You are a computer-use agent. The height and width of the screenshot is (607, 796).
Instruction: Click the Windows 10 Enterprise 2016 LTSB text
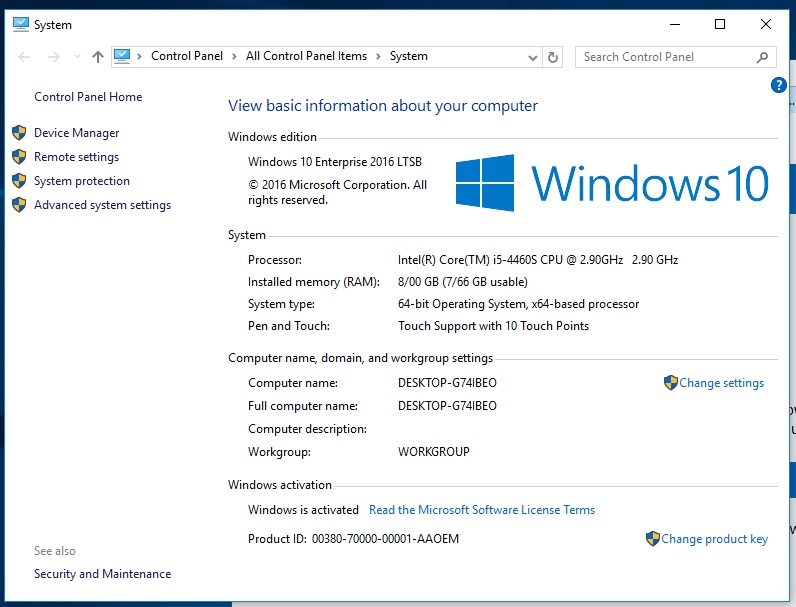pyautogui.click(x=335, y=161)
